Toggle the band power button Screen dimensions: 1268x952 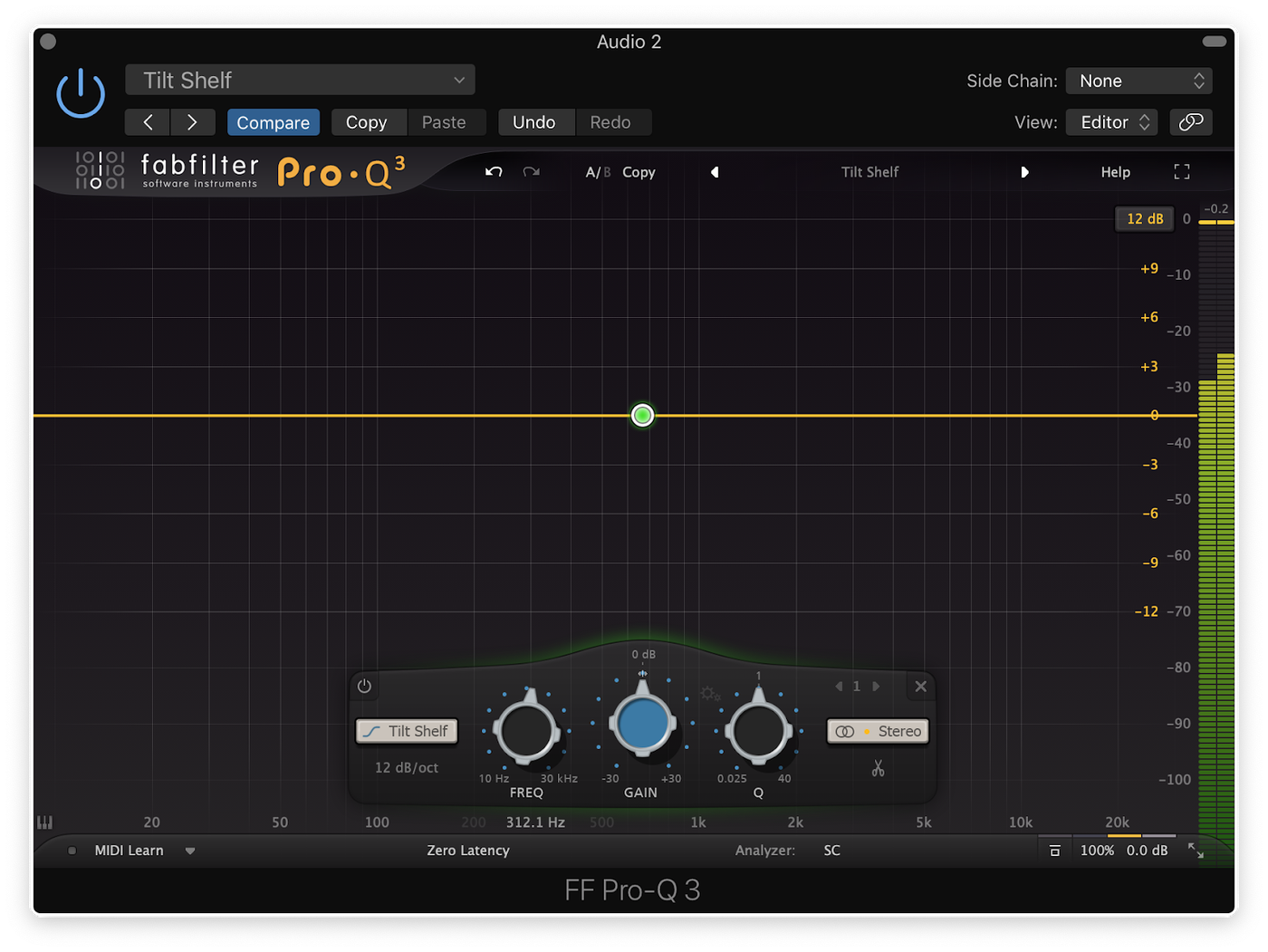pyautogui.click(x=364, y=686)
